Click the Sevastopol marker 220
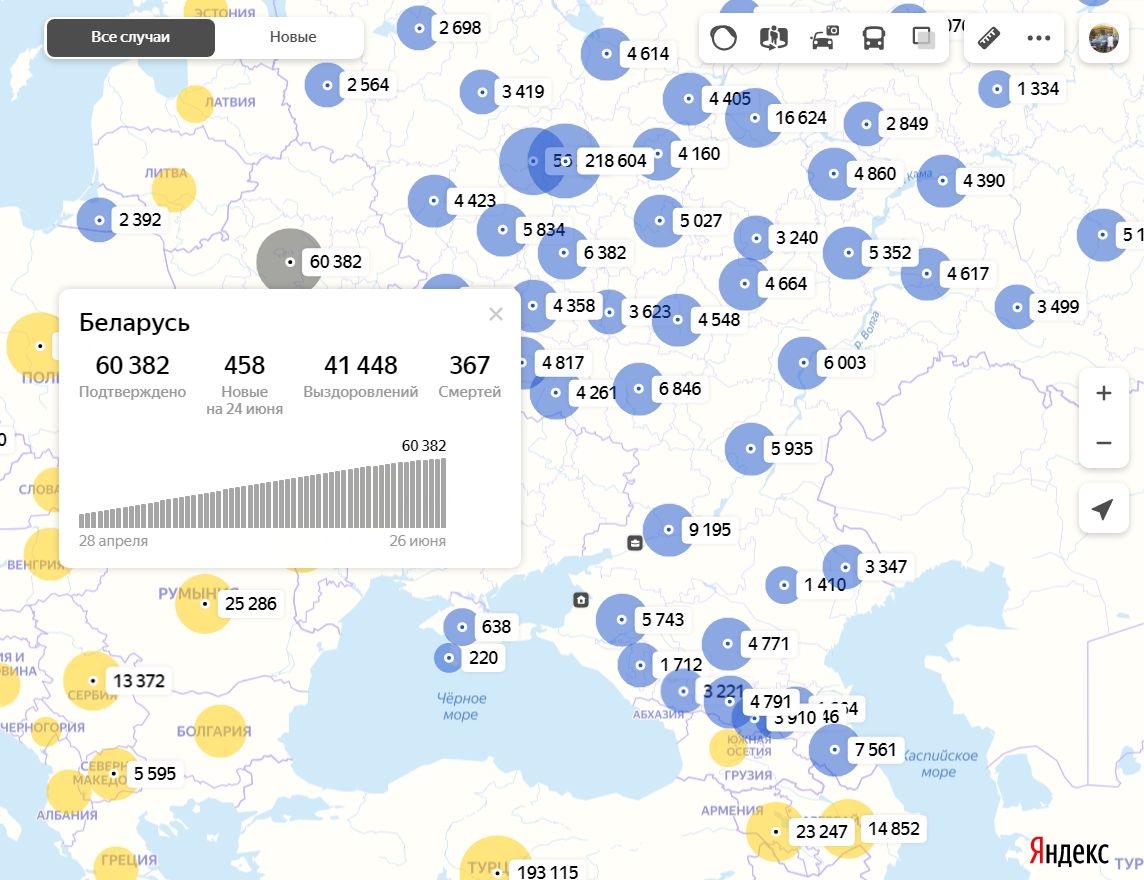 [448, 658]
